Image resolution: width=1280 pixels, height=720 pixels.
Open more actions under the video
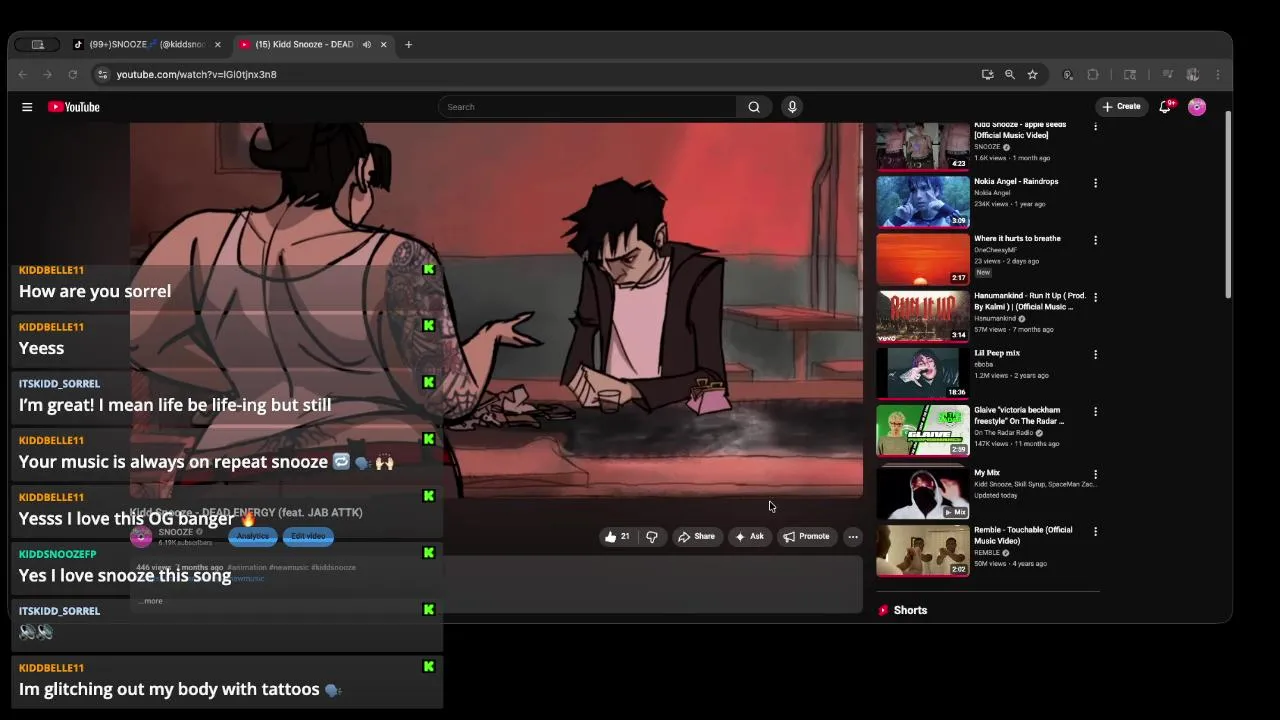[x=853, y=537]
